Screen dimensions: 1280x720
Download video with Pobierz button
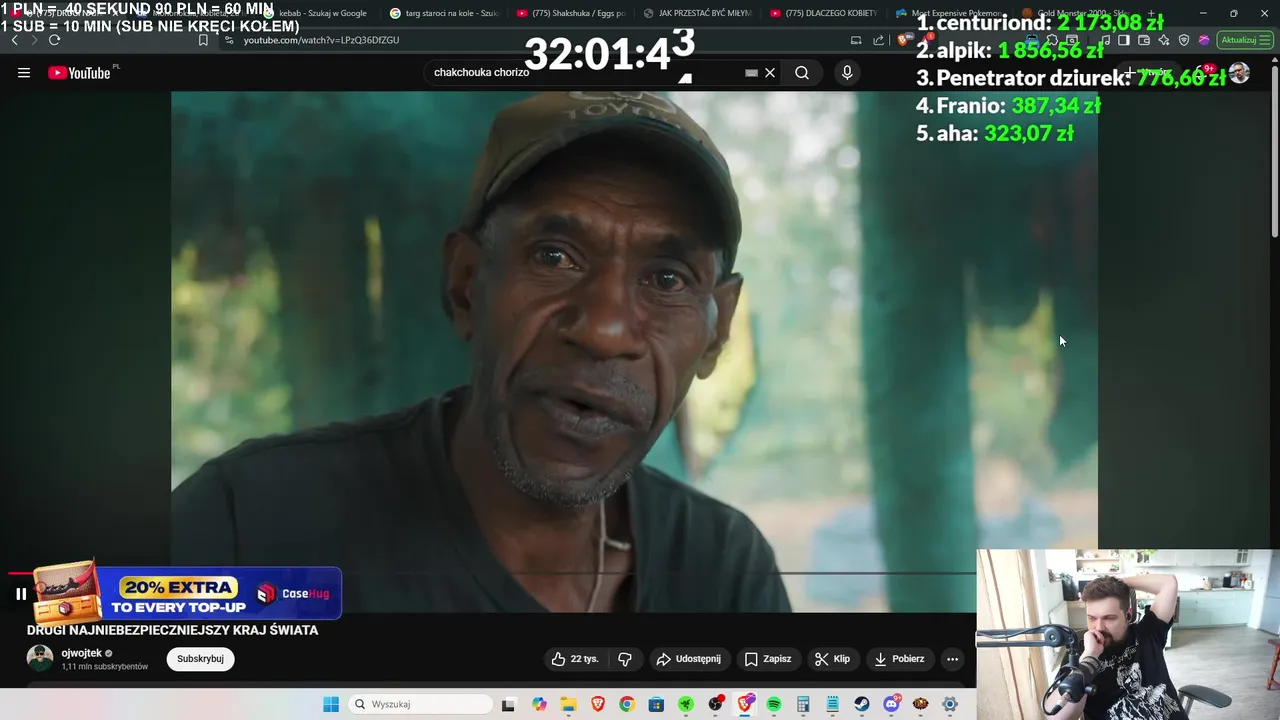pos(899,659)
